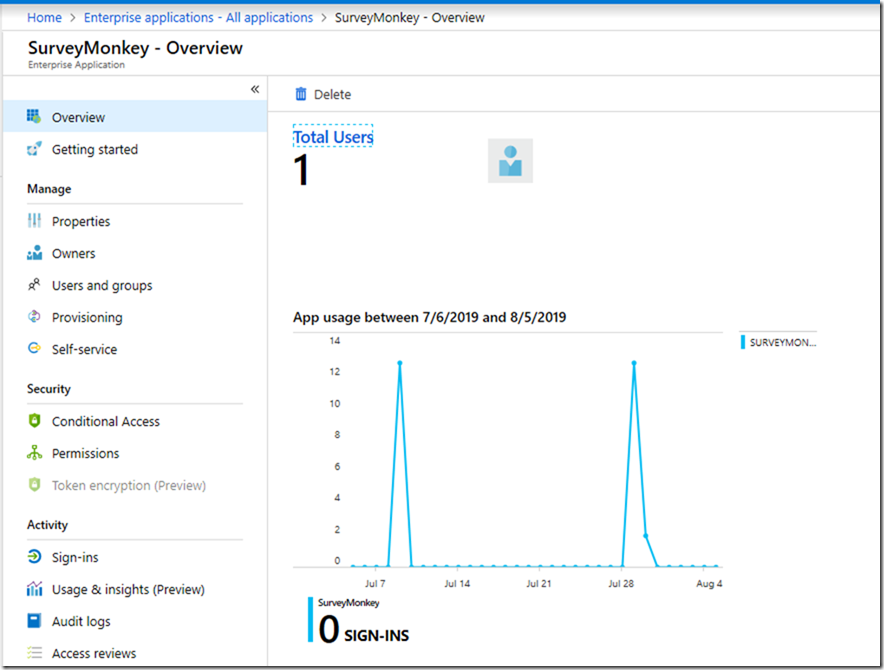Click the Manage section header
This screenshot has width=884, height=670.
point(49,189)
